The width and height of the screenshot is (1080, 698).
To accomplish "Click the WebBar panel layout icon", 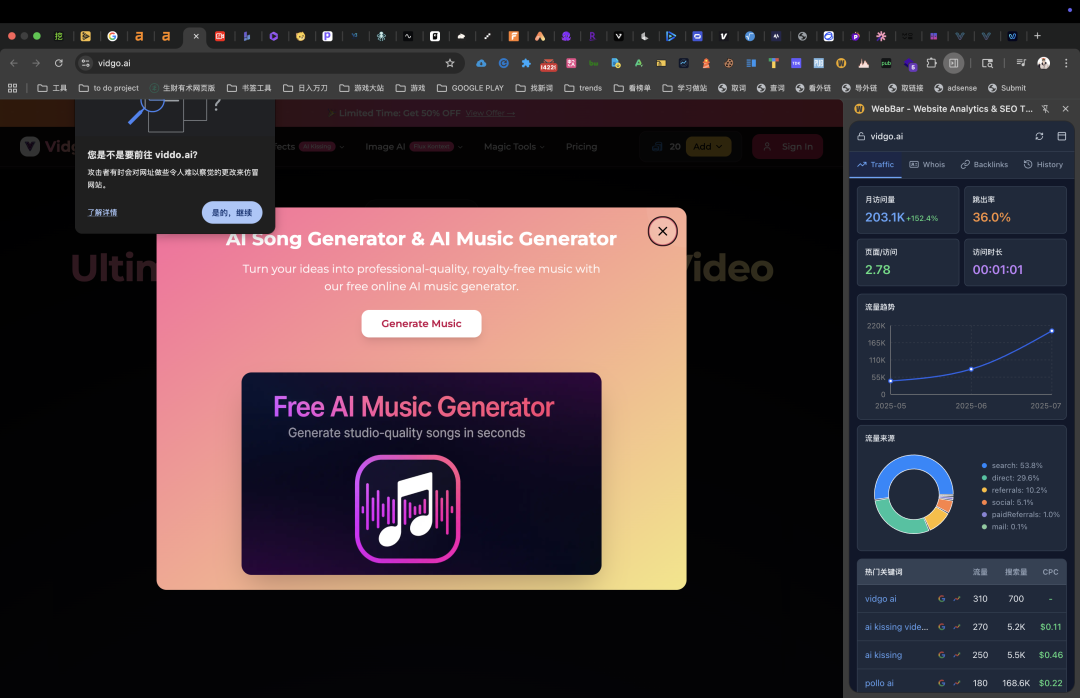I will pos(1061,136).
